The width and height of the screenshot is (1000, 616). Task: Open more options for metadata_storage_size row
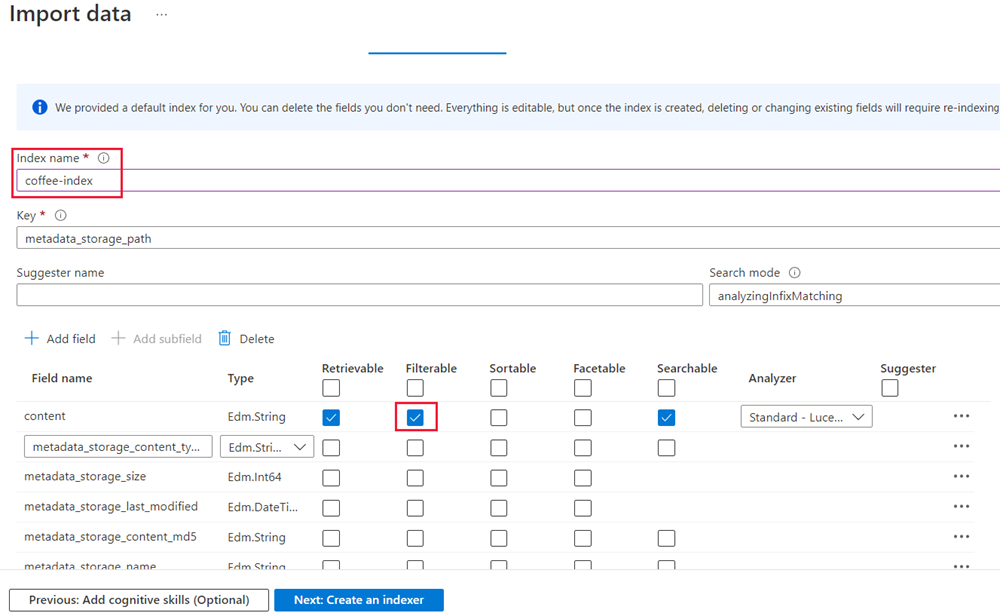[x=961, y=476]
